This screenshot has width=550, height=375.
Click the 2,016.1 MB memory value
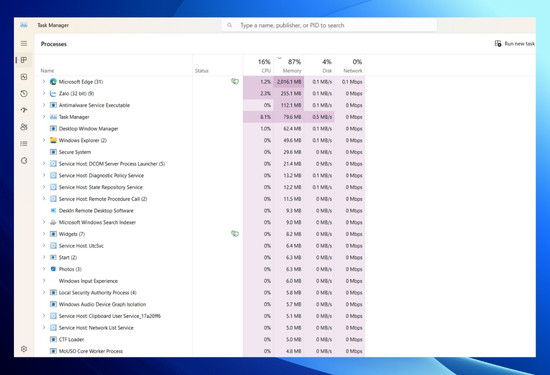click(x=289, y=82)
